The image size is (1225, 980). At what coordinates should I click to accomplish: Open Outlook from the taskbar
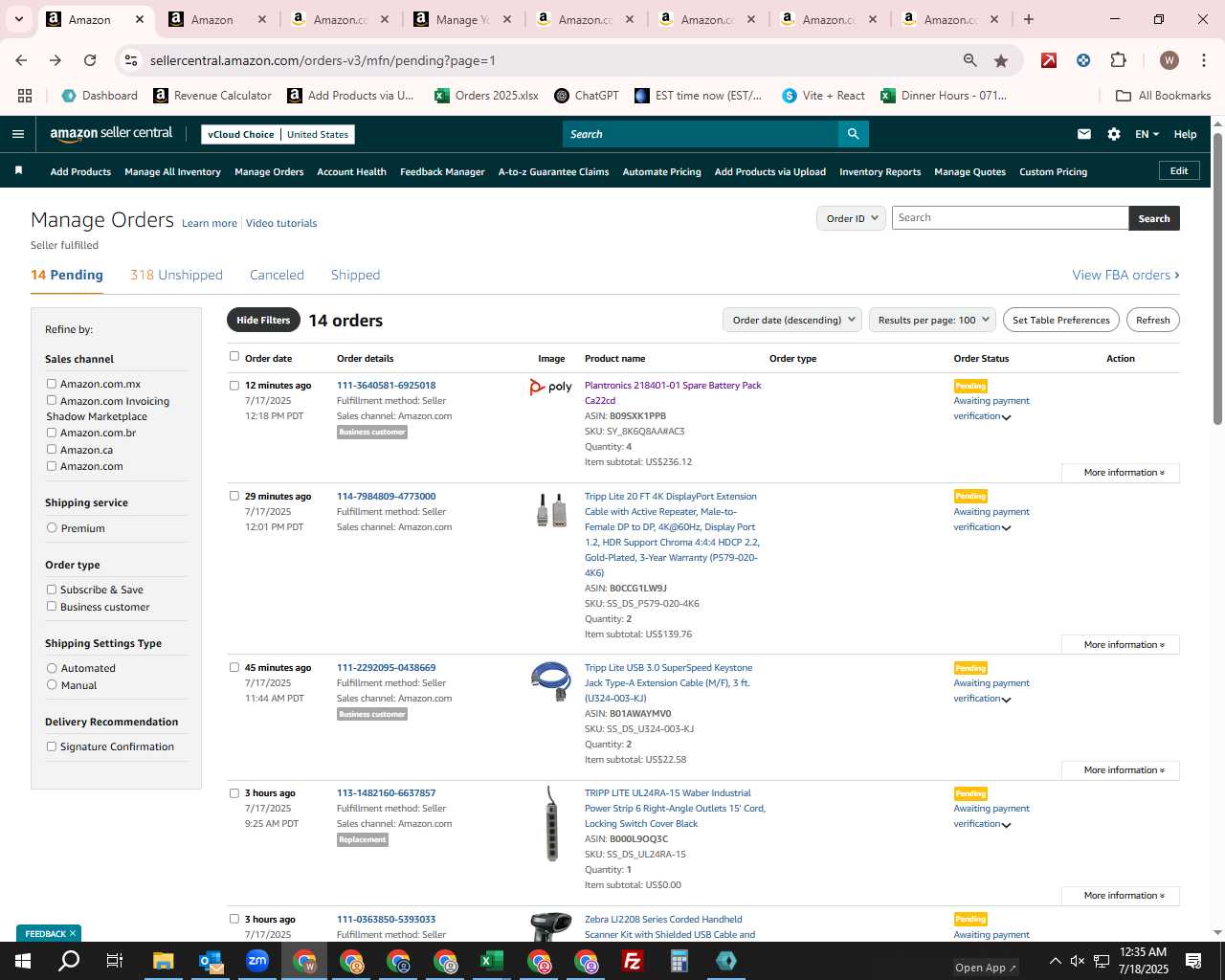[211, 961]
